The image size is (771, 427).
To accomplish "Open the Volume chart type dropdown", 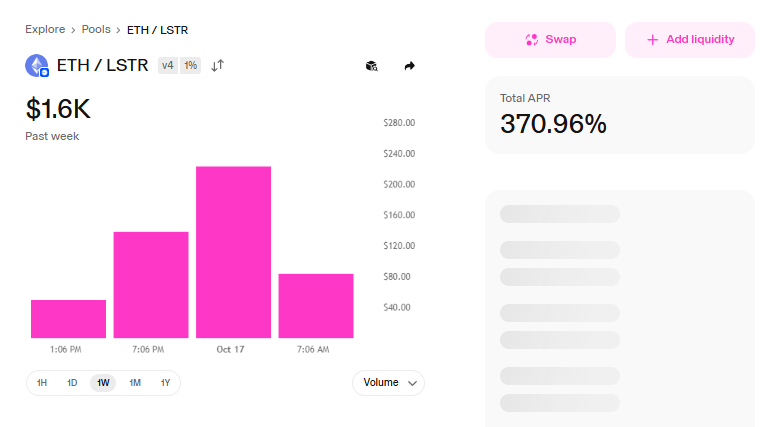I will tap(388, 383).
